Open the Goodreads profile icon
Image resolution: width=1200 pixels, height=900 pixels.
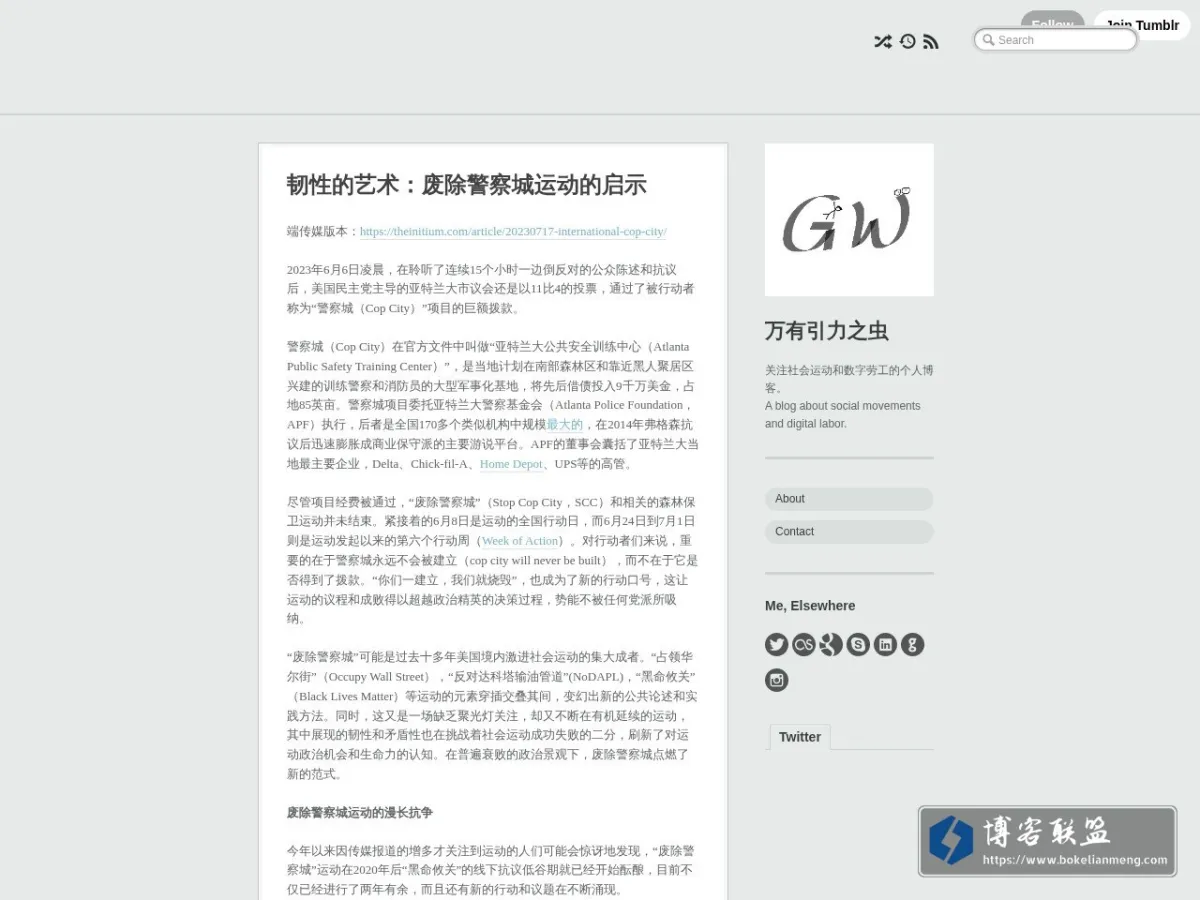tap(912, 644)
